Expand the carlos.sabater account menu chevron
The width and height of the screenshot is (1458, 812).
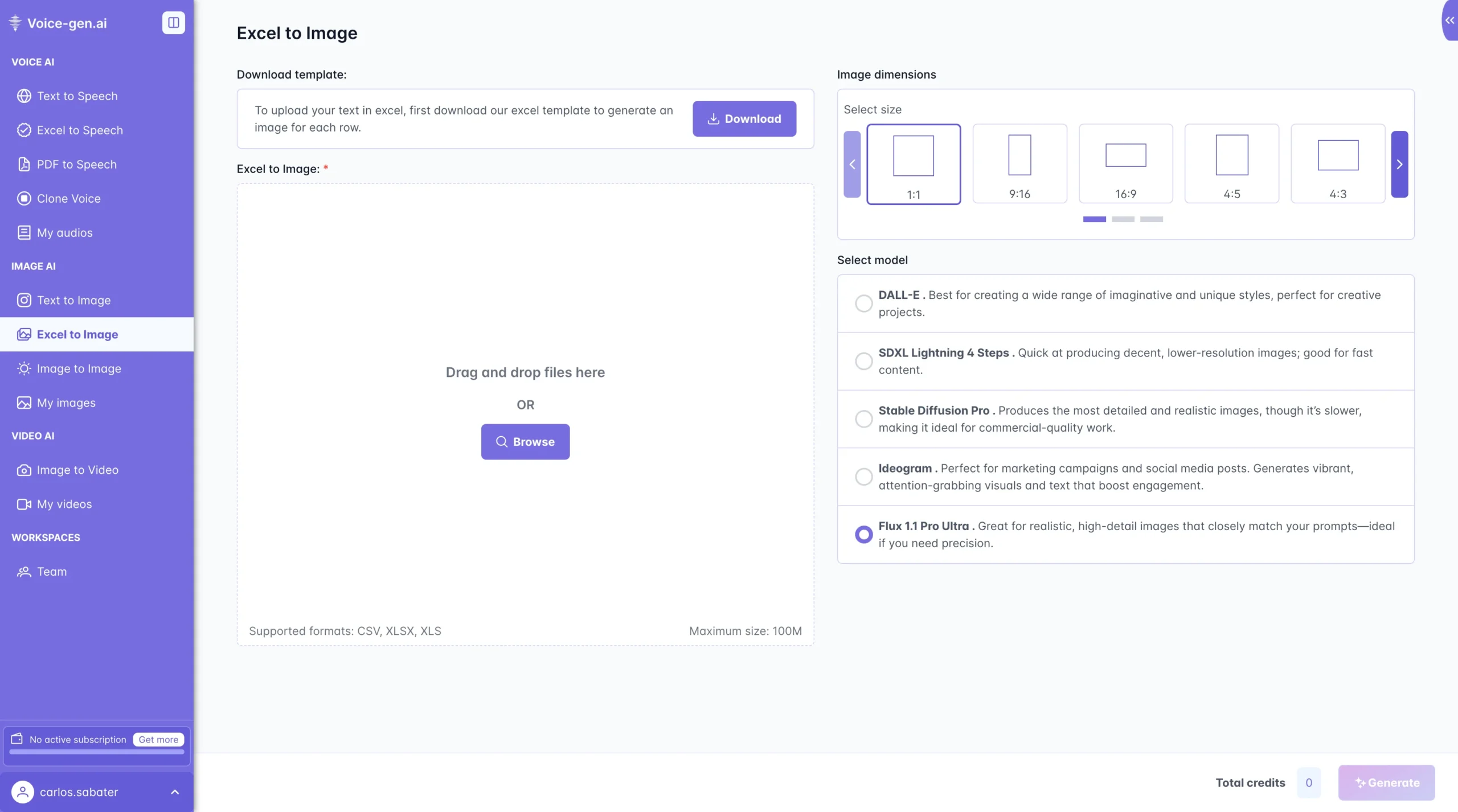click(175, 792)
